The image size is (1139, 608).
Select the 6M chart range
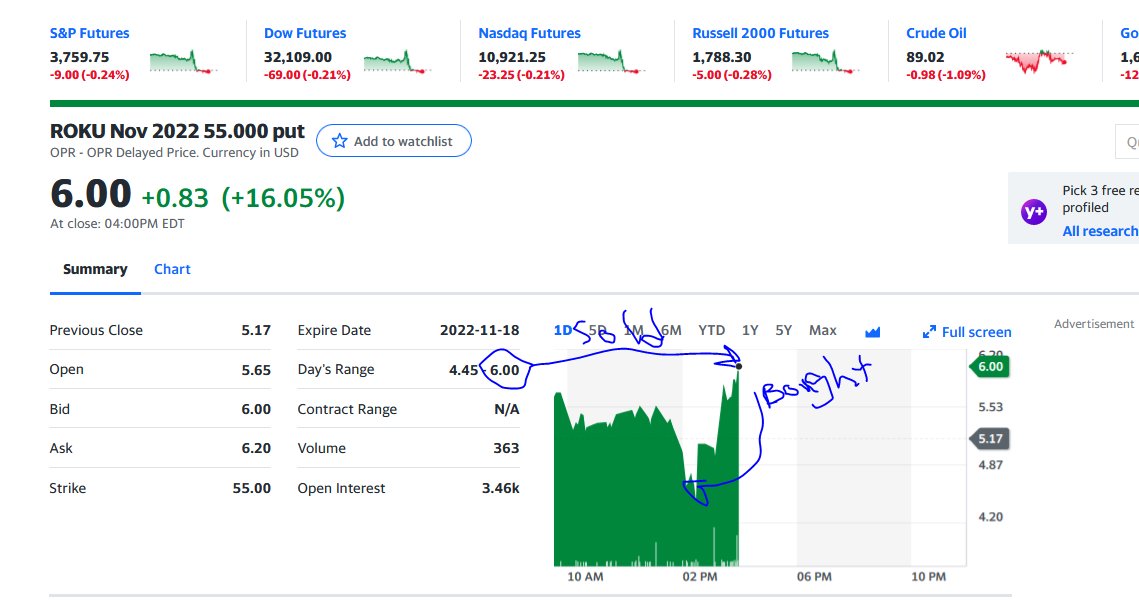tap(671, 331)
